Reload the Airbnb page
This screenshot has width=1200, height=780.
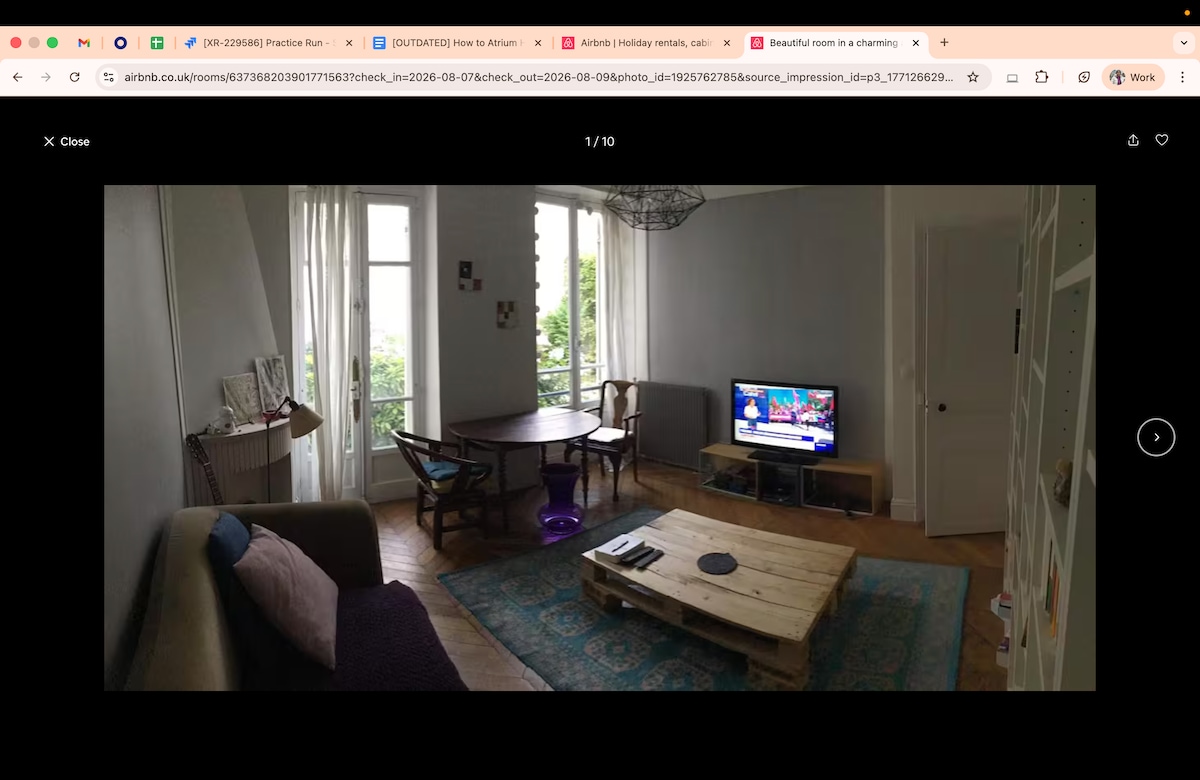[74, 77]
